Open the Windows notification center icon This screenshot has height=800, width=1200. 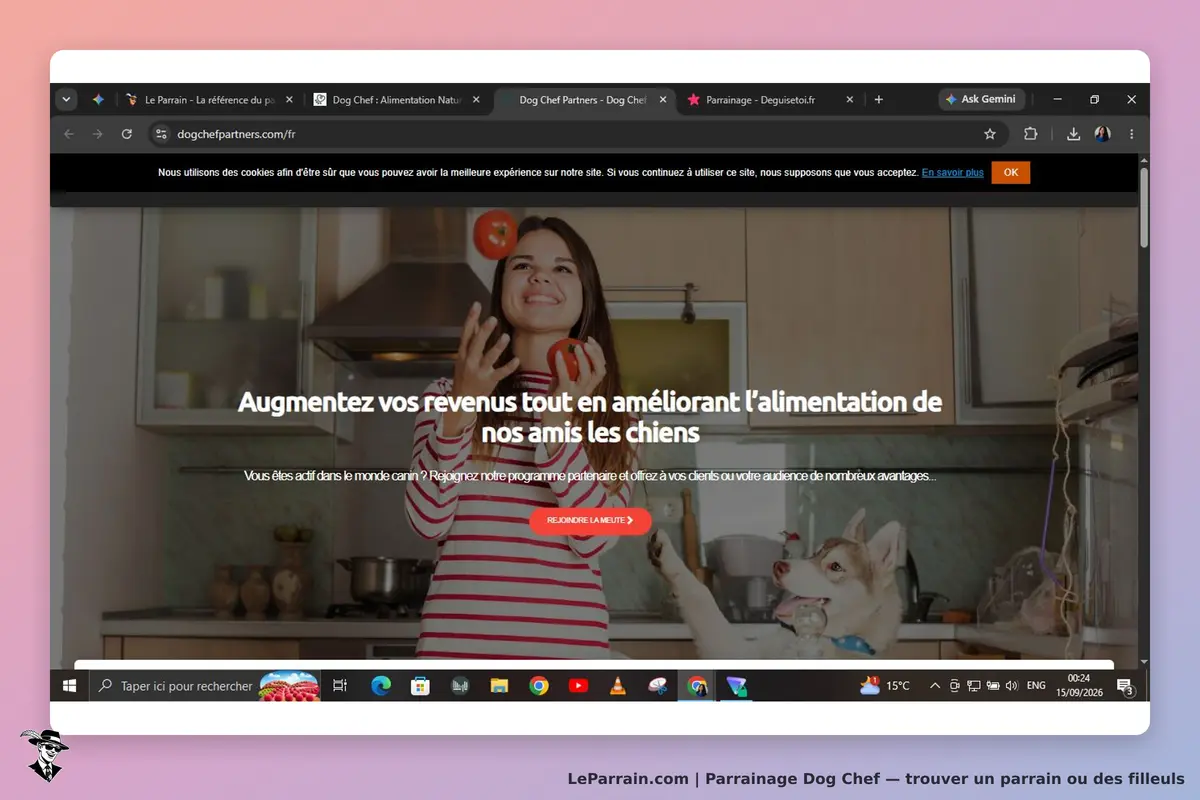click(1126, 687)
